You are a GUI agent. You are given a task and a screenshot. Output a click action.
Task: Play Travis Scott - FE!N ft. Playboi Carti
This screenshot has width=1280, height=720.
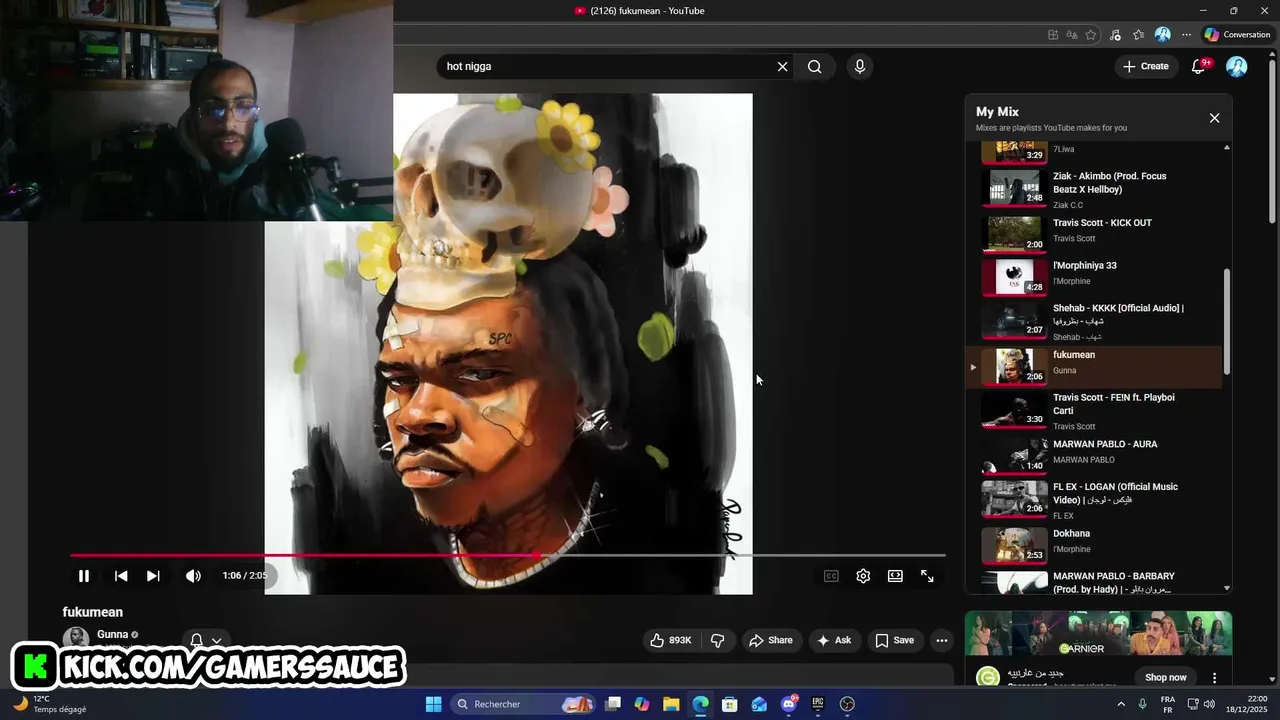click(x=1095, y=410)
